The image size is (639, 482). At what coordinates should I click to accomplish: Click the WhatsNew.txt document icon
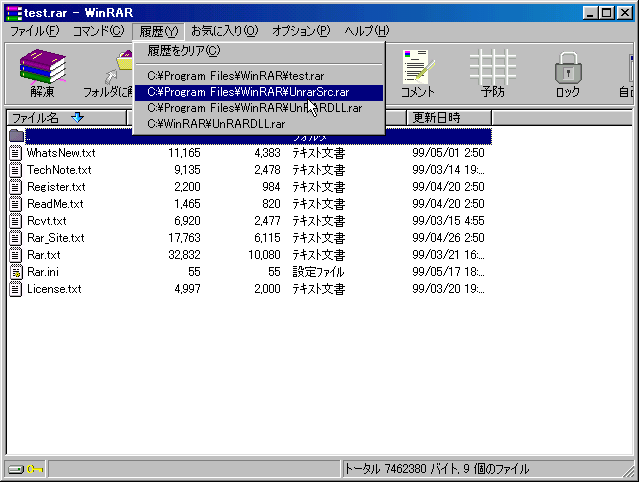[x=15, y=153]
